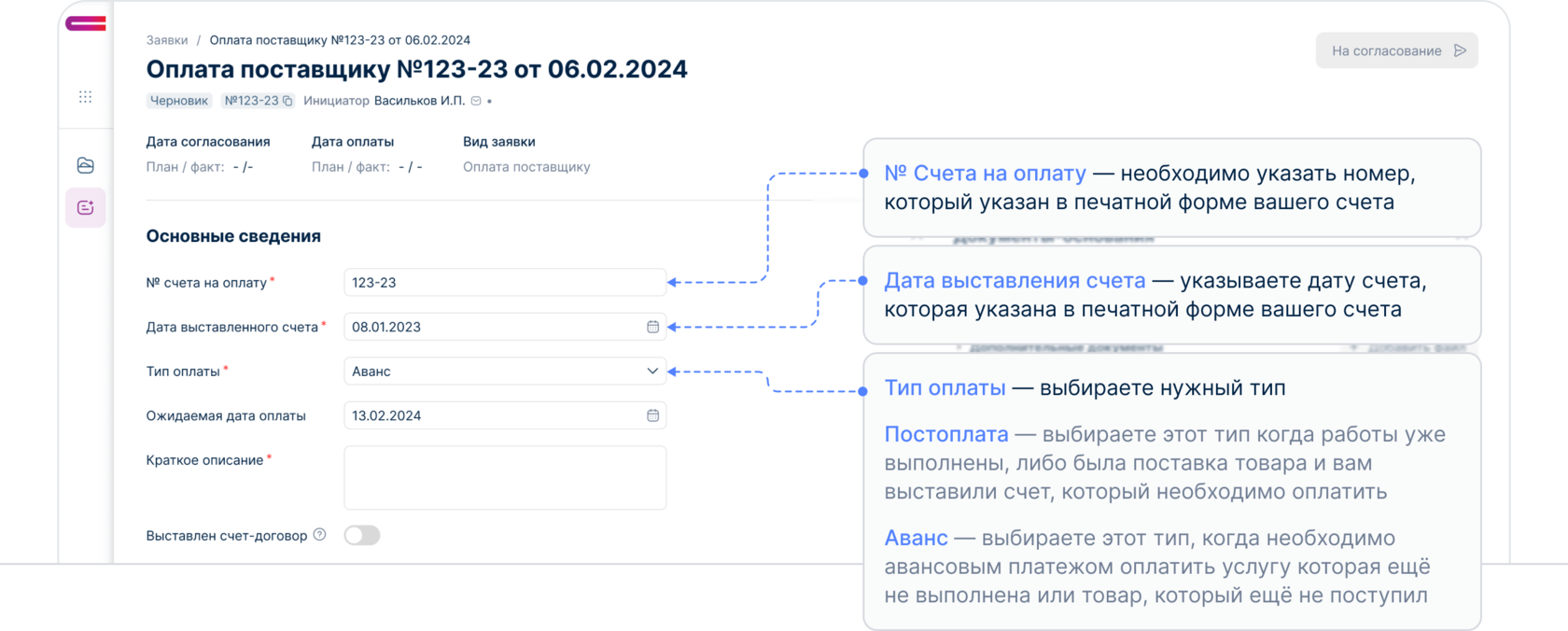Click the Вид заявки label
1568x631 pixels.
pyautogui.click(x=499, y=142)
